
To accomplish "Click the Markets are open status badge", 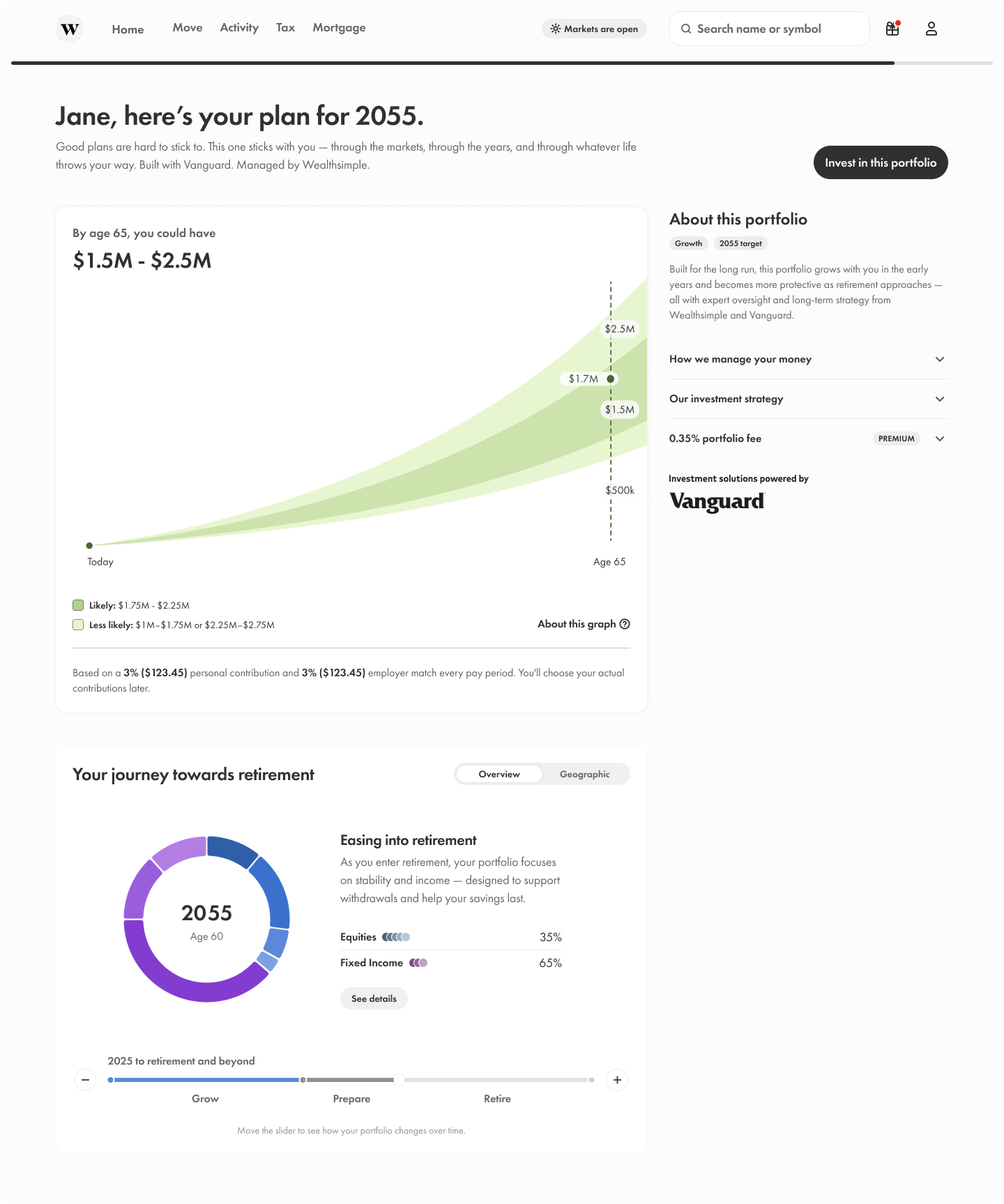I will pyautogui.click(x=594, y=29).
